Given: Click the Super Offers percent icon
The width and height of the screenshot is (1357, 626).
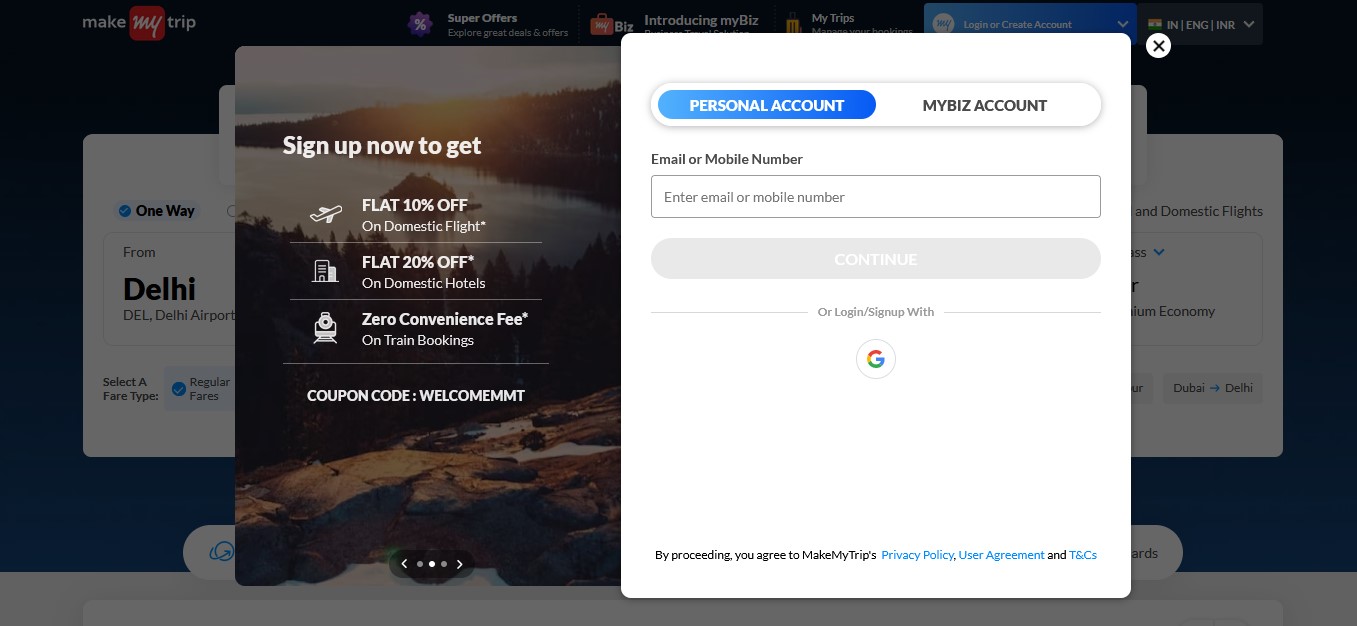Looking at the screenshot, I should point(420,23).
